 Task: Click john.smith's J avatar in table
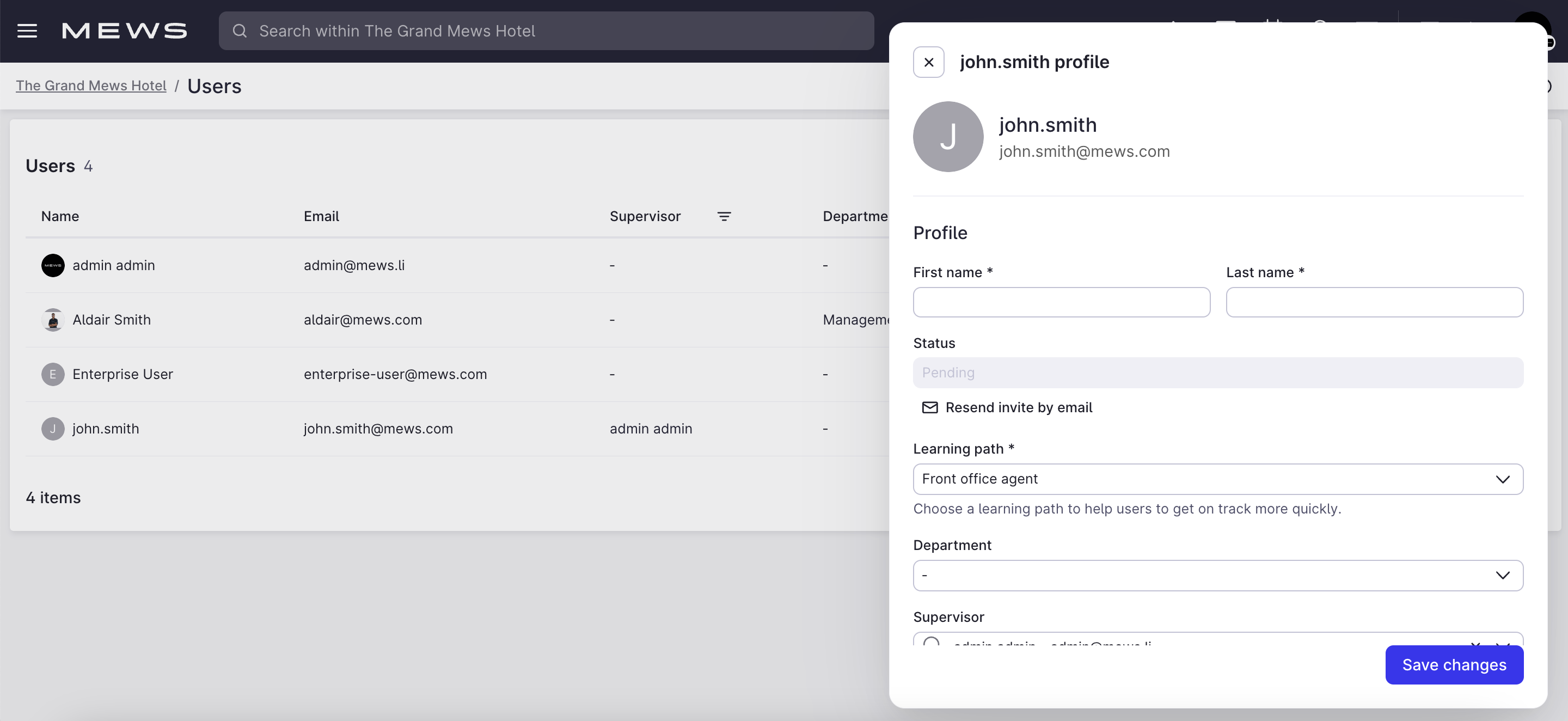53,429
